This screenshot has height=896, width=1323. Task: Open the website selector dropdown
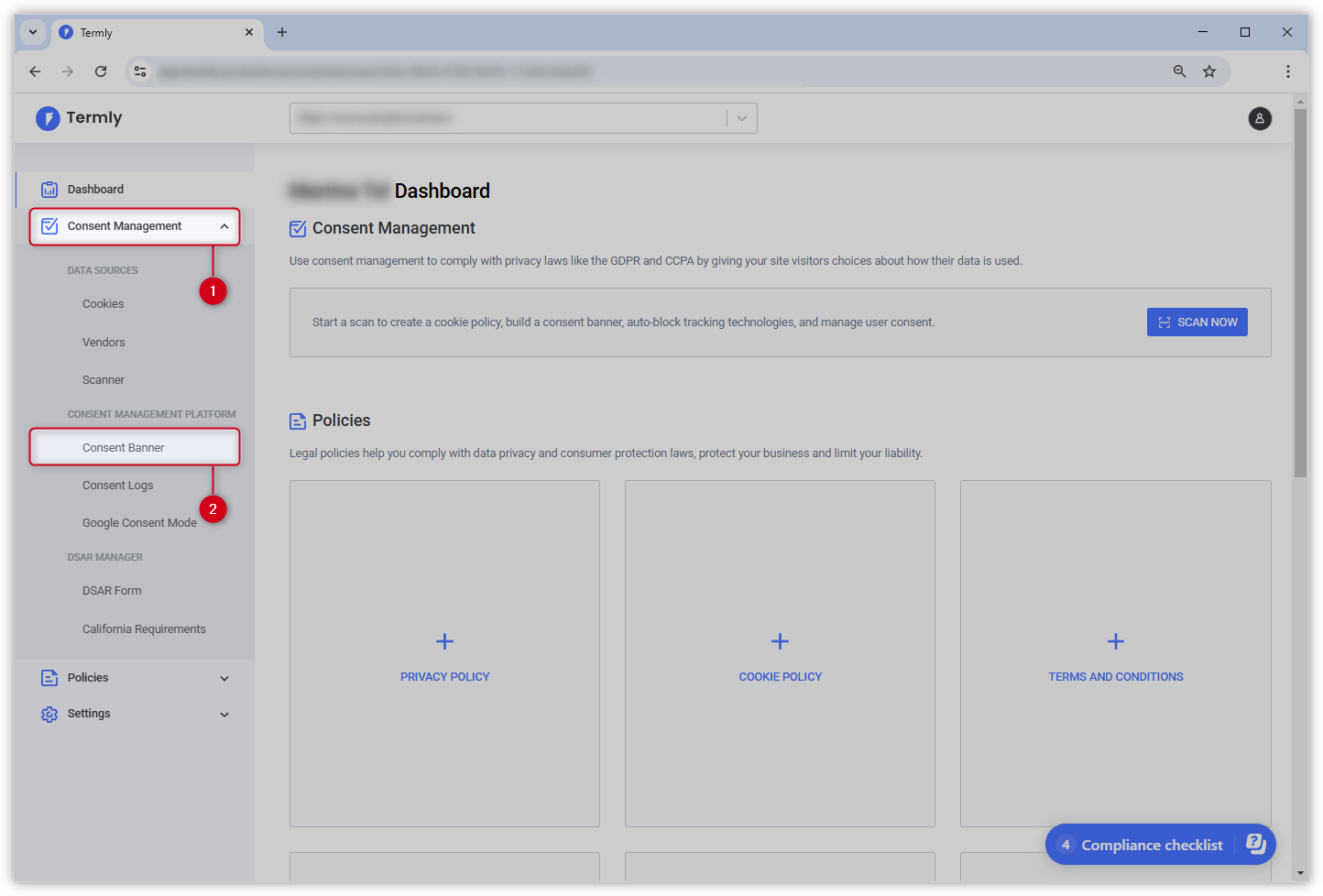pos(742,118)
